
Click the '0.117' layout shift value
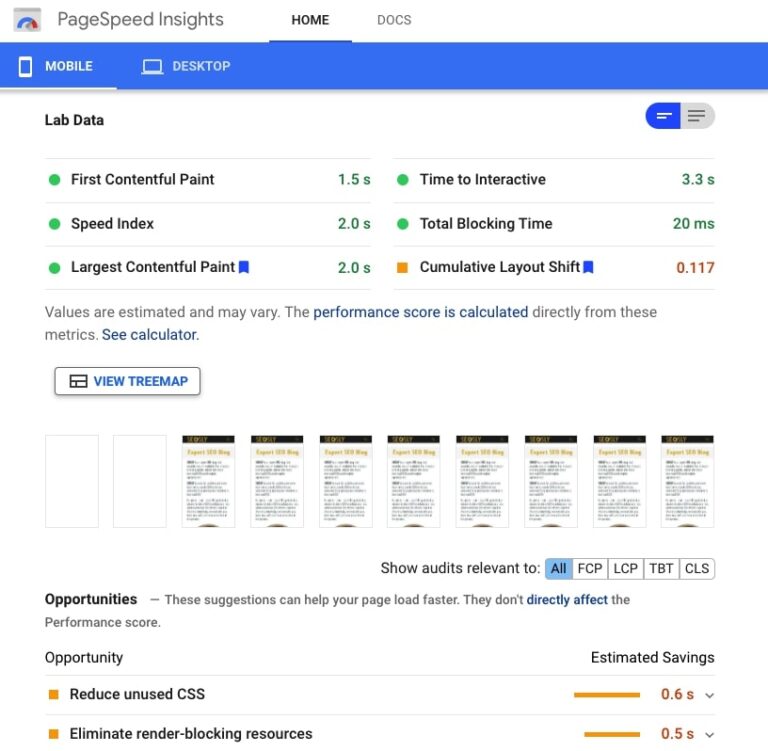(695, 267)
